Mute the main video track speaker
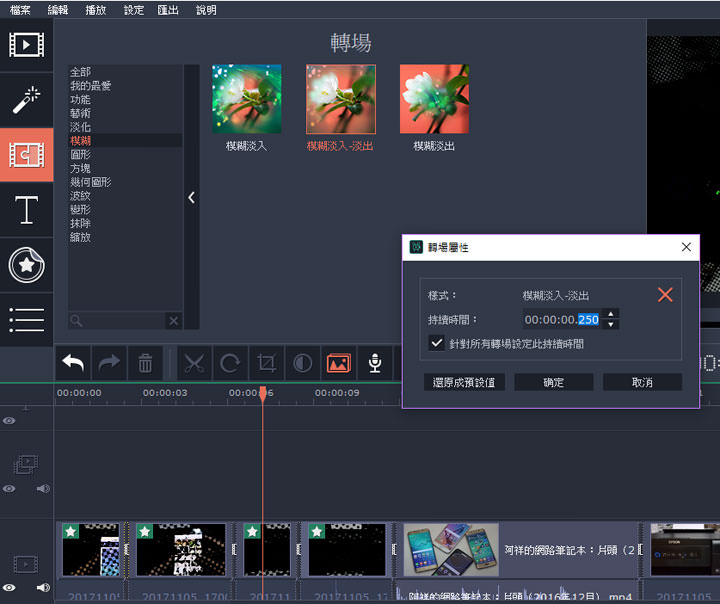Screen dimensions: 720x604 click(43, 587)
